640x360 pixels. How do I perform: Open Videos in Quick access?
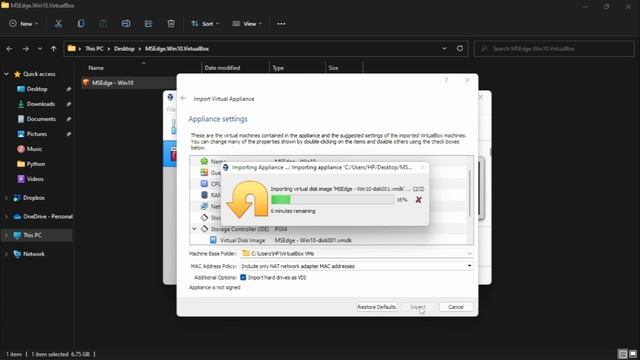35,179
